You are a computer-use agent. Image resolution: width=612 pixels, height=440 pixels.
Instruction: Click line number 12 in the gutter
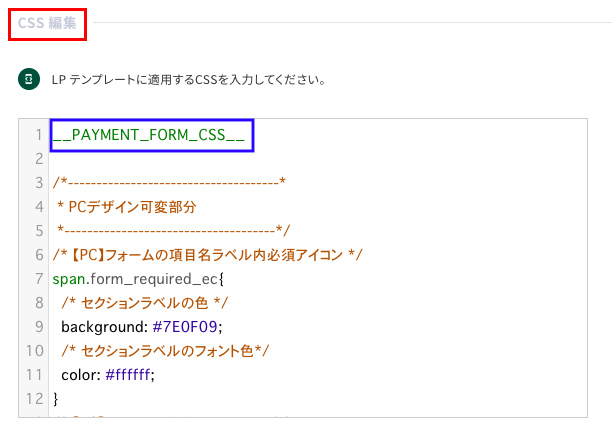(35, 399)
